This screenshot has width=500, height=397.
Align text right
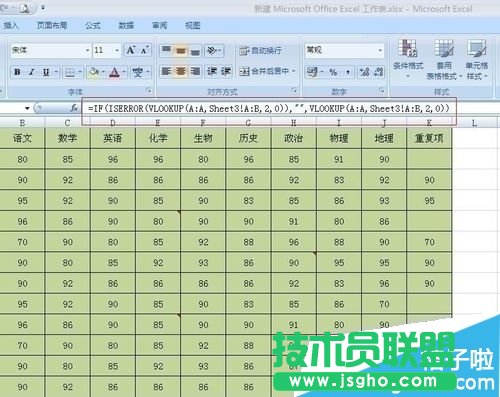[x=195, y=71]
